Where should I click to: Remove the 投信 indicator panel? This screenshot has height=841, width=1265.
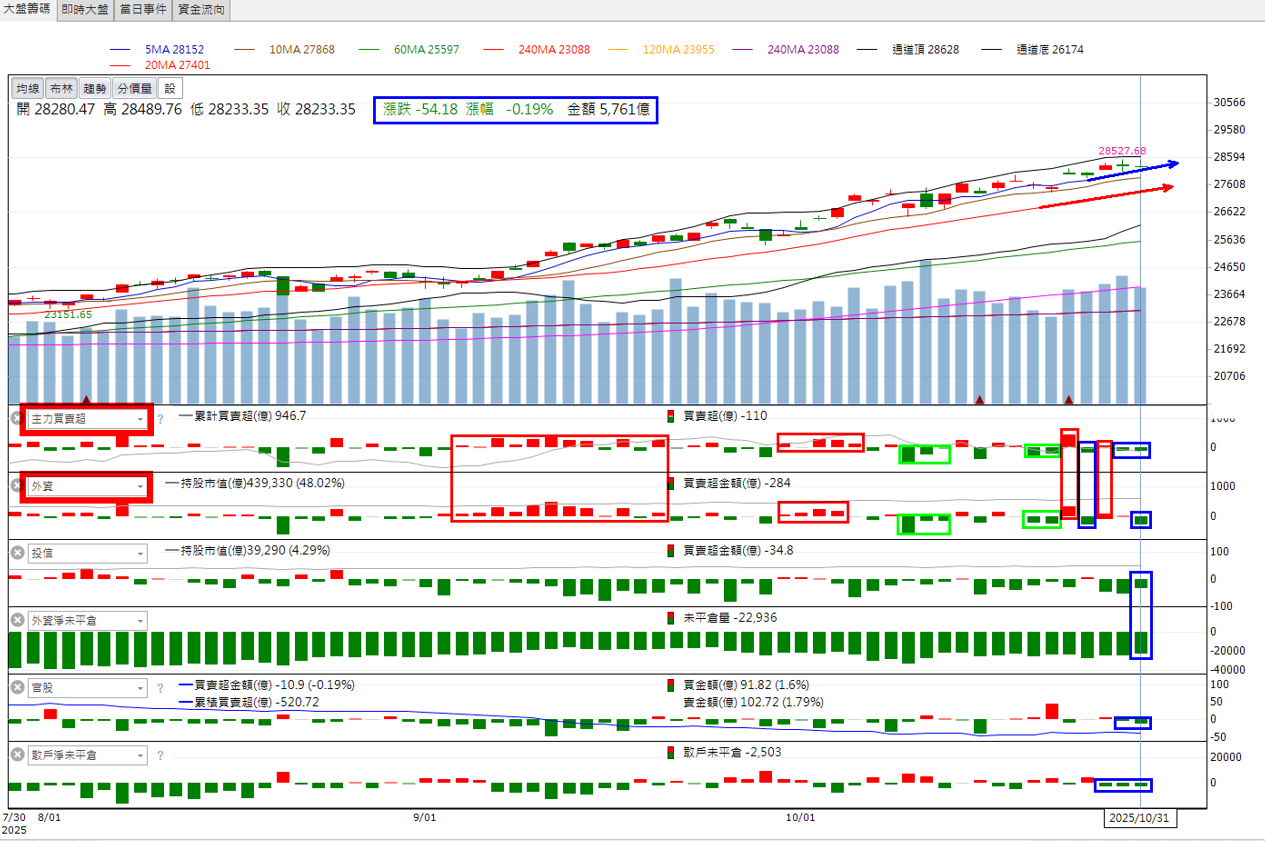(16, 553)
